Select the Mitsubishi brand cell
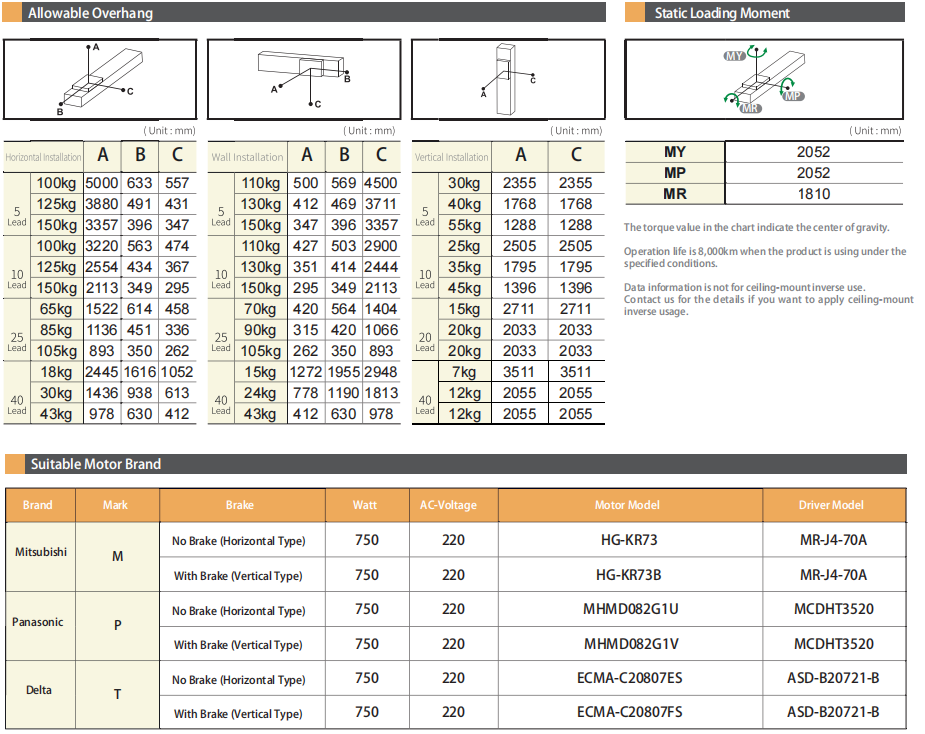Viewport: 925px width, 734px height. tap(41, 552)
